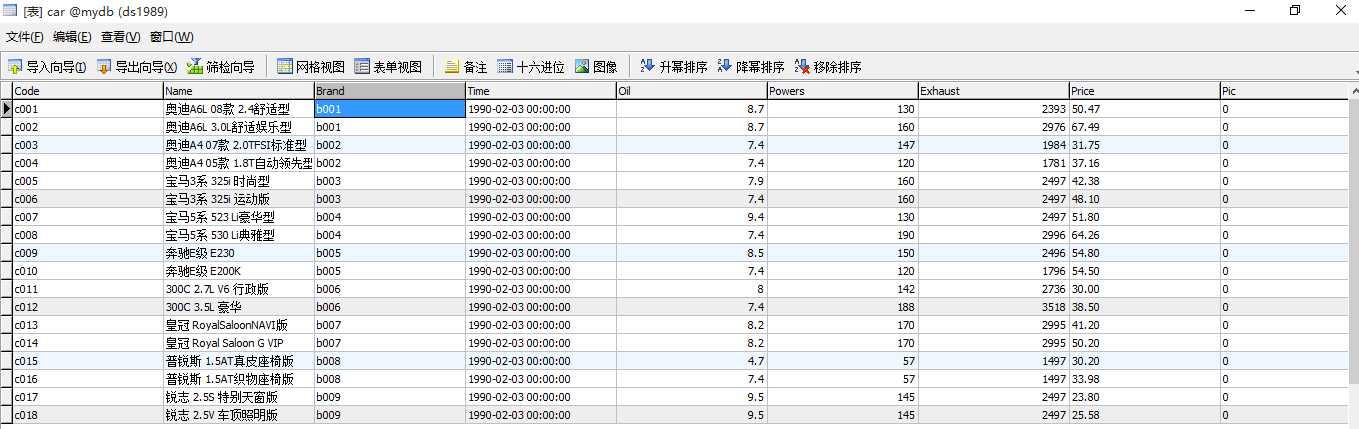Viewport: 1359px width, 429px height.
Task: Open the 窗口(W) menu
Action: pyautogui.click(x=171, y=37)
